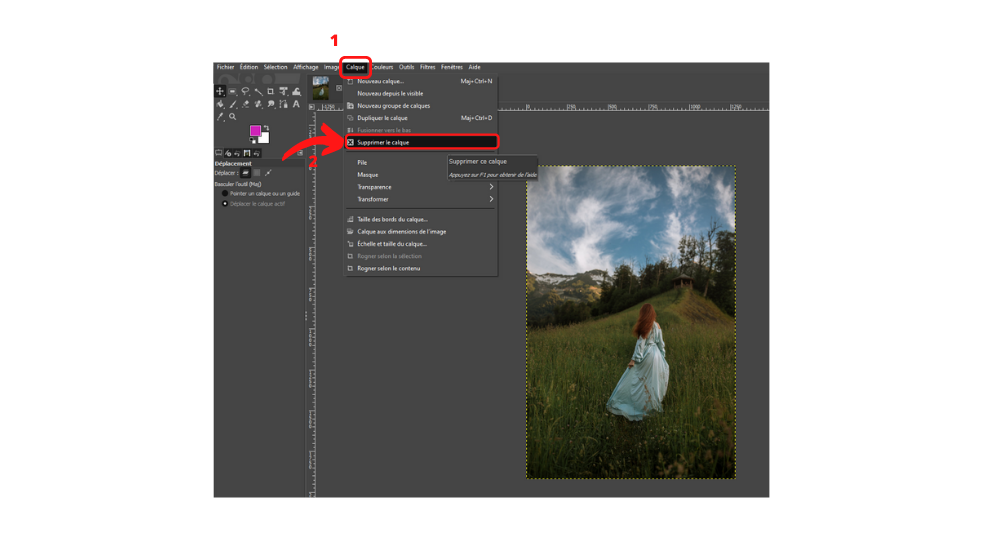1000x560 pixels.
Task: Choose Pointer un calque ou un guide
Action: point(261,193)
